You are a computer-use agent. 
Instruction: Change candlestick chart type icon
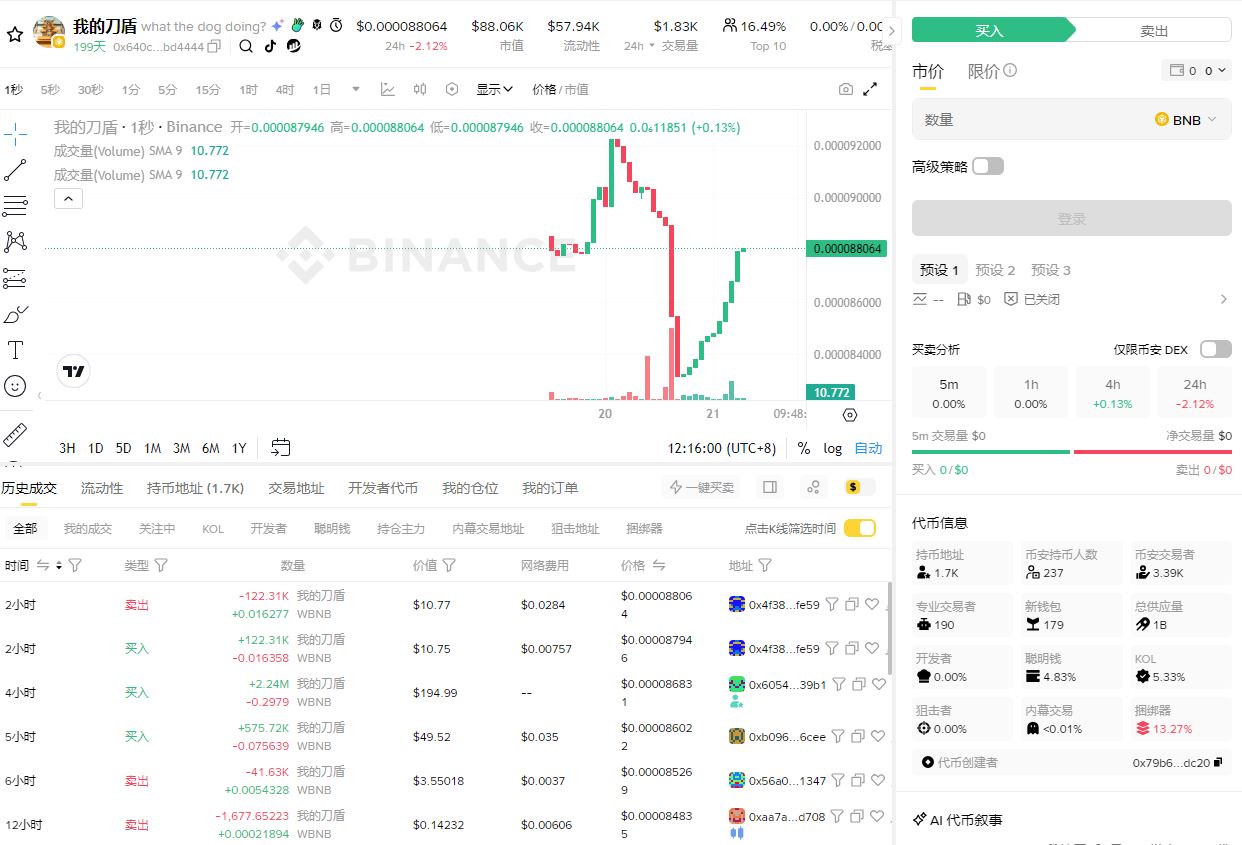click(420, 89)
